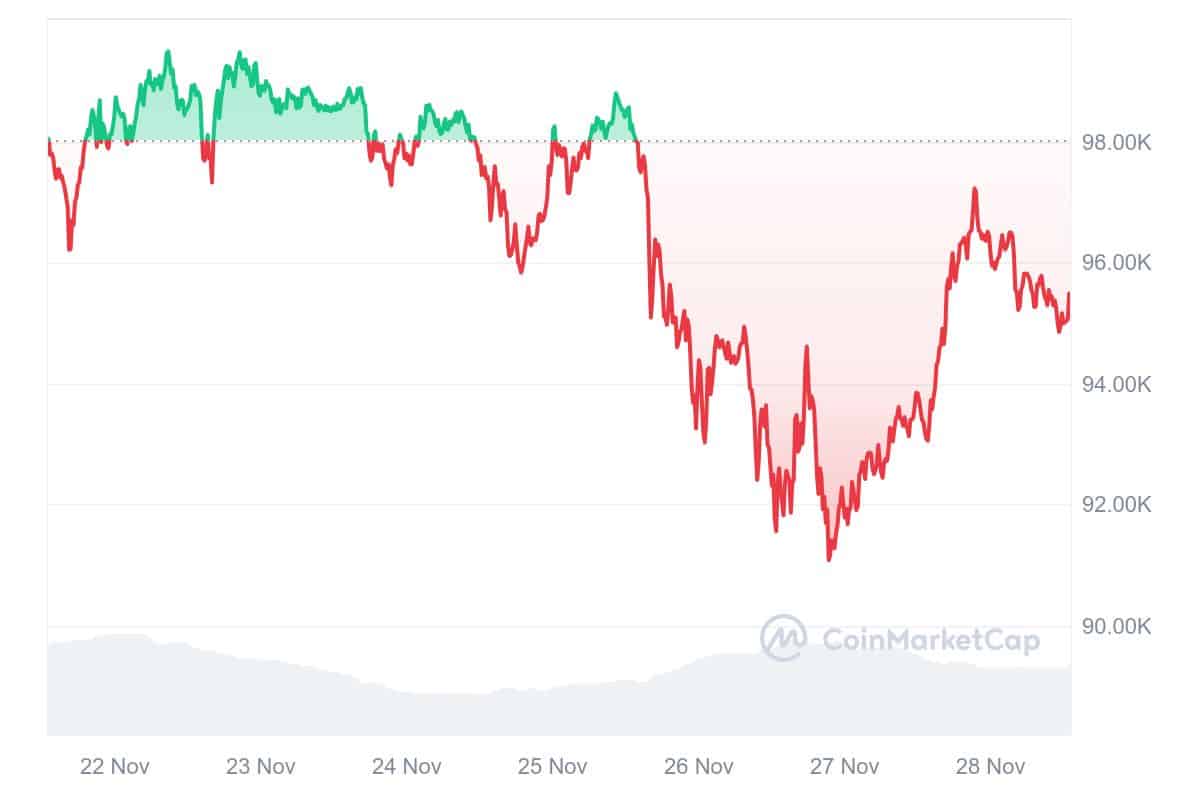The width and height of the screenshot is (1200, 800).
Task: Click the CoinMarketCap logo icon
Action: click(x=784, y=638)
